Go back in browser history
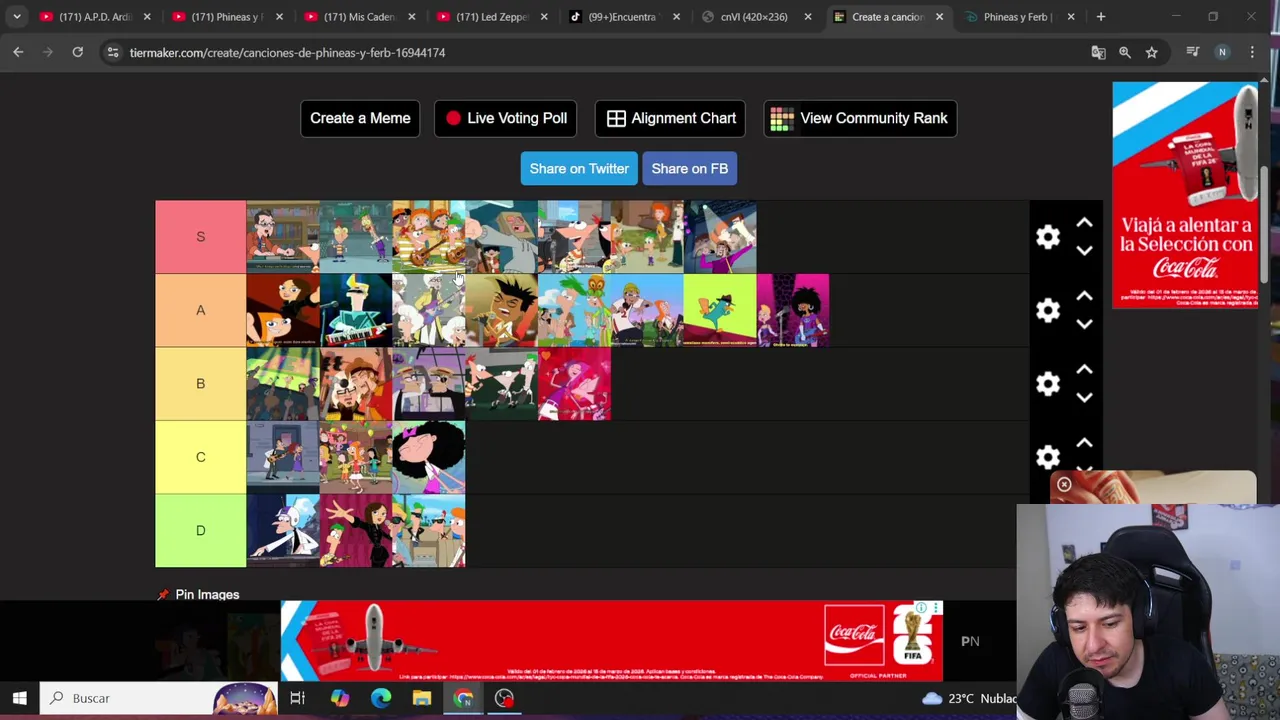 (x=18, y=52)
